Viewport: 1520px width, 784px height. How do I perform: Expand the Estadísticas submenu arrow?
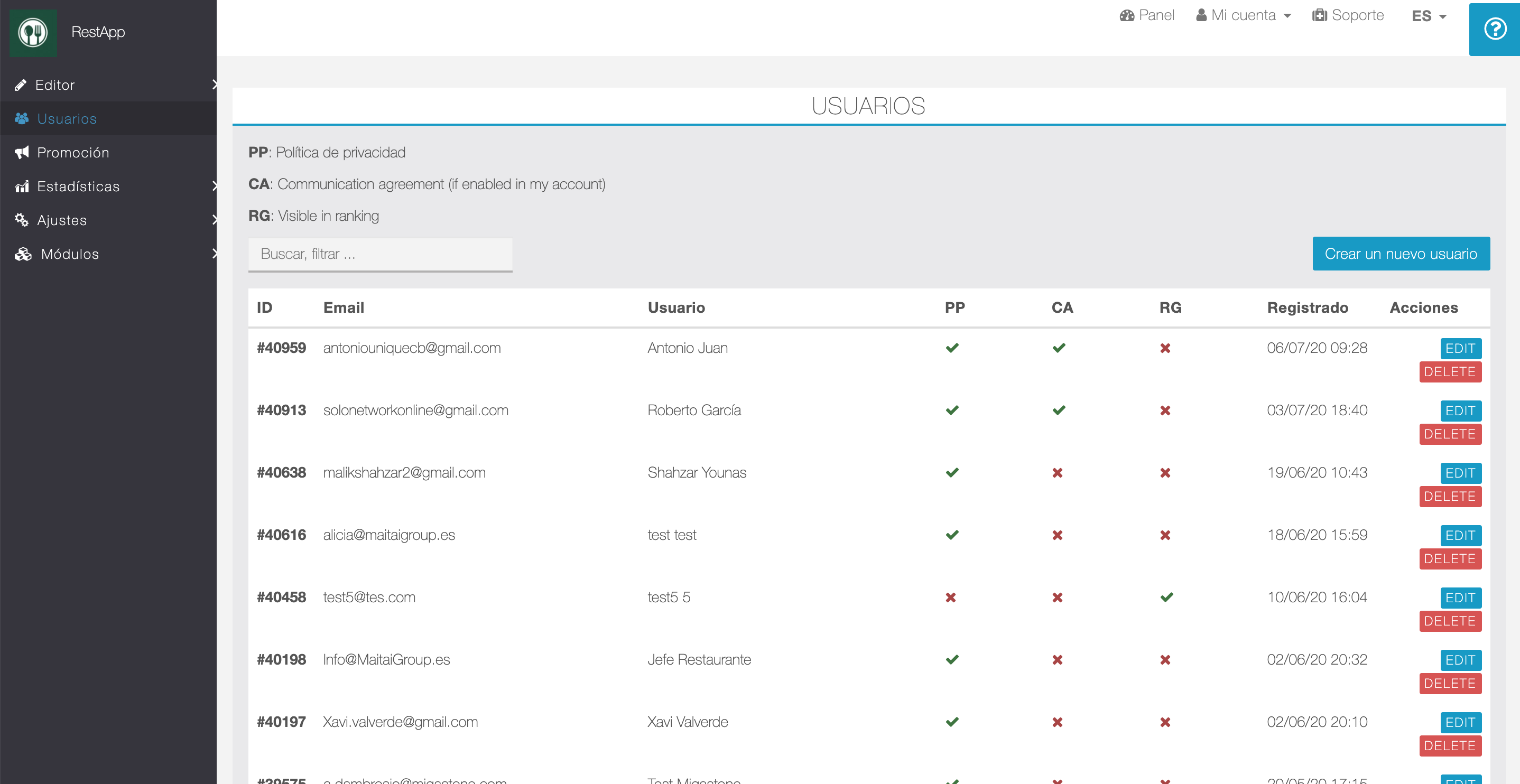click(x=214, y=186)
